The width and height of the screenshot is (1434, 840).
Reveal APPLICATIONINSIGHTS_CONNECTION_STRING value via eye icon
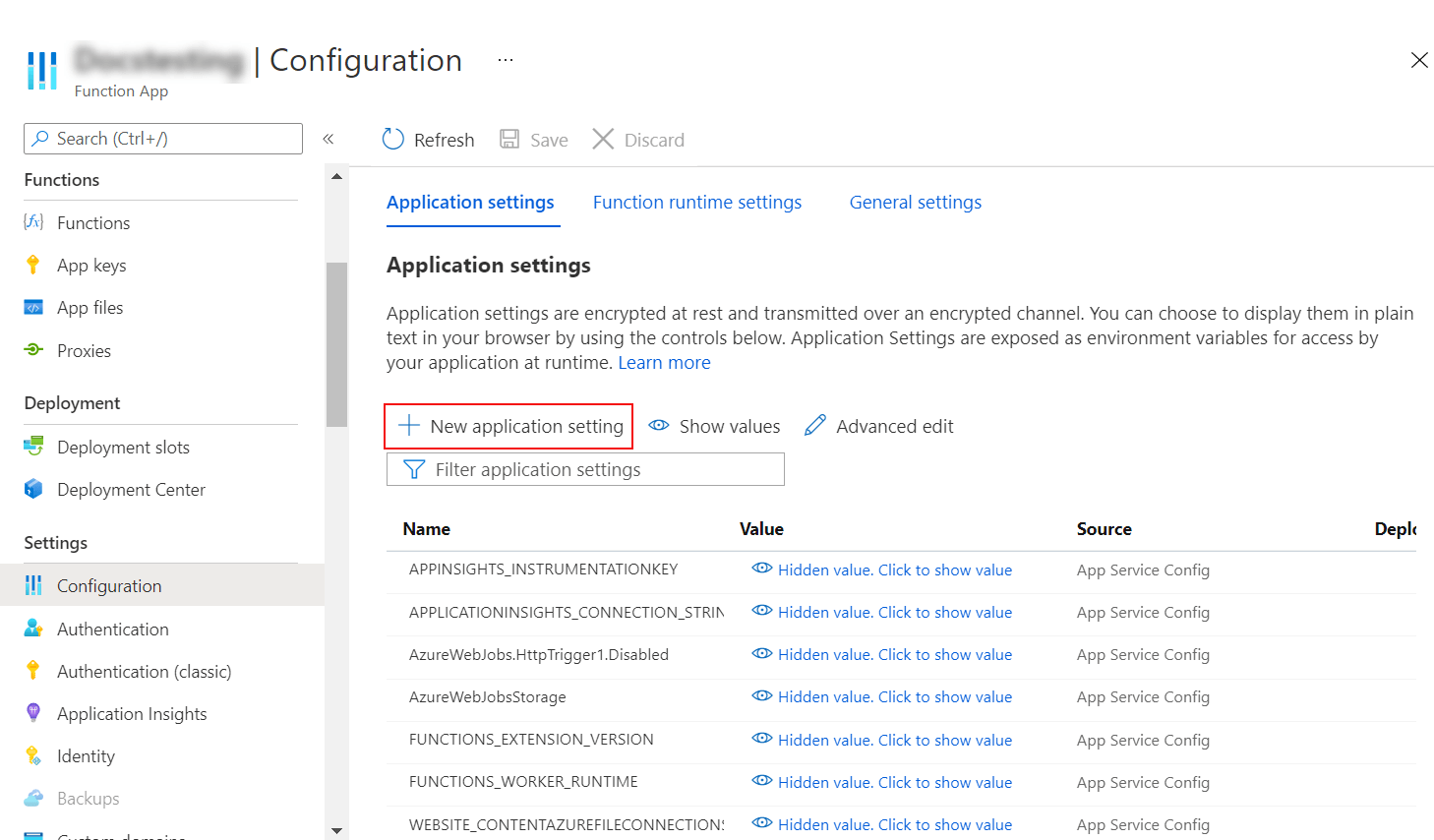pos(761,611)
